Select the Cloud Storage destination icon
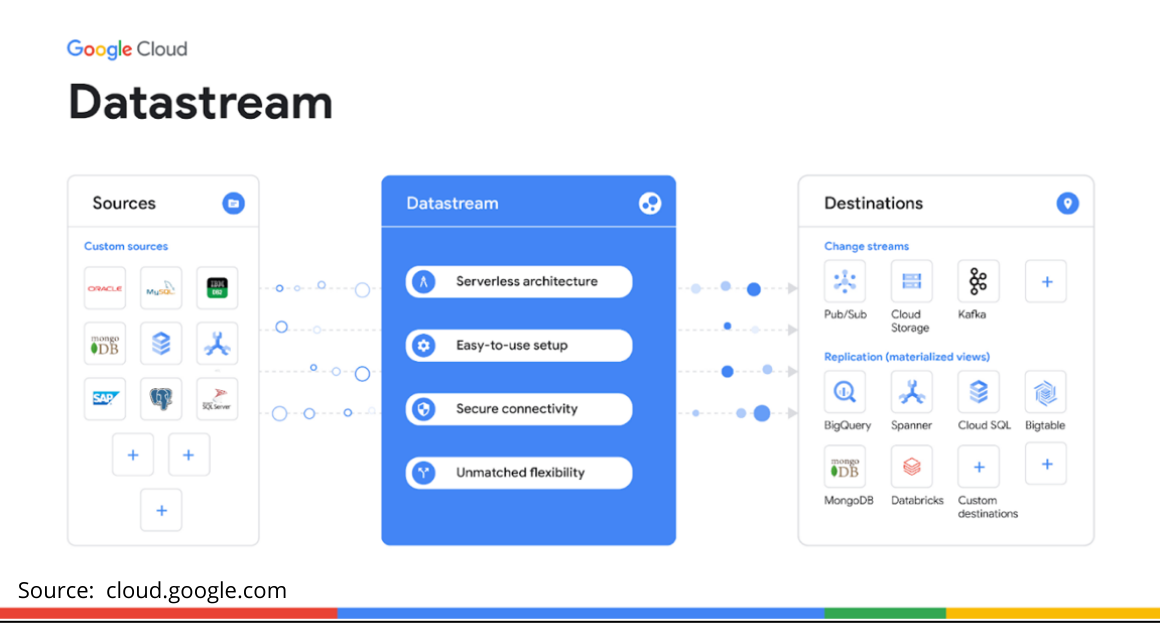 pos(911,281)
